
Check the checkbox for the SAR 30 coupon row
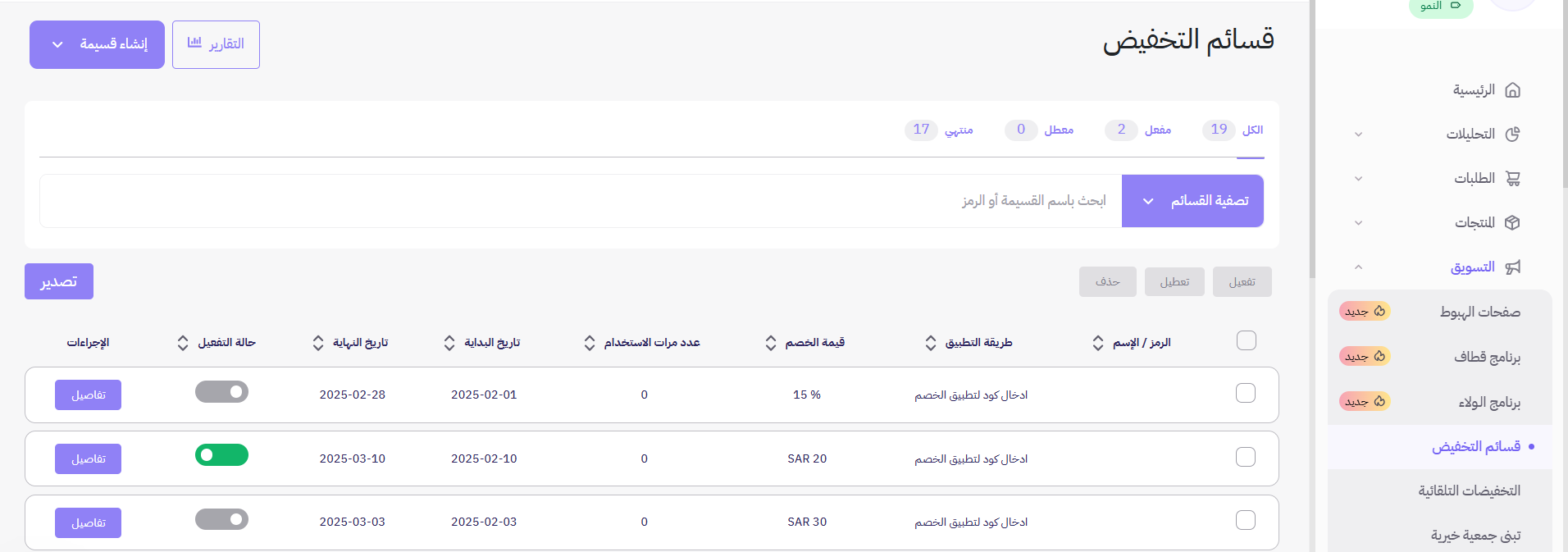coord(1246,520)
